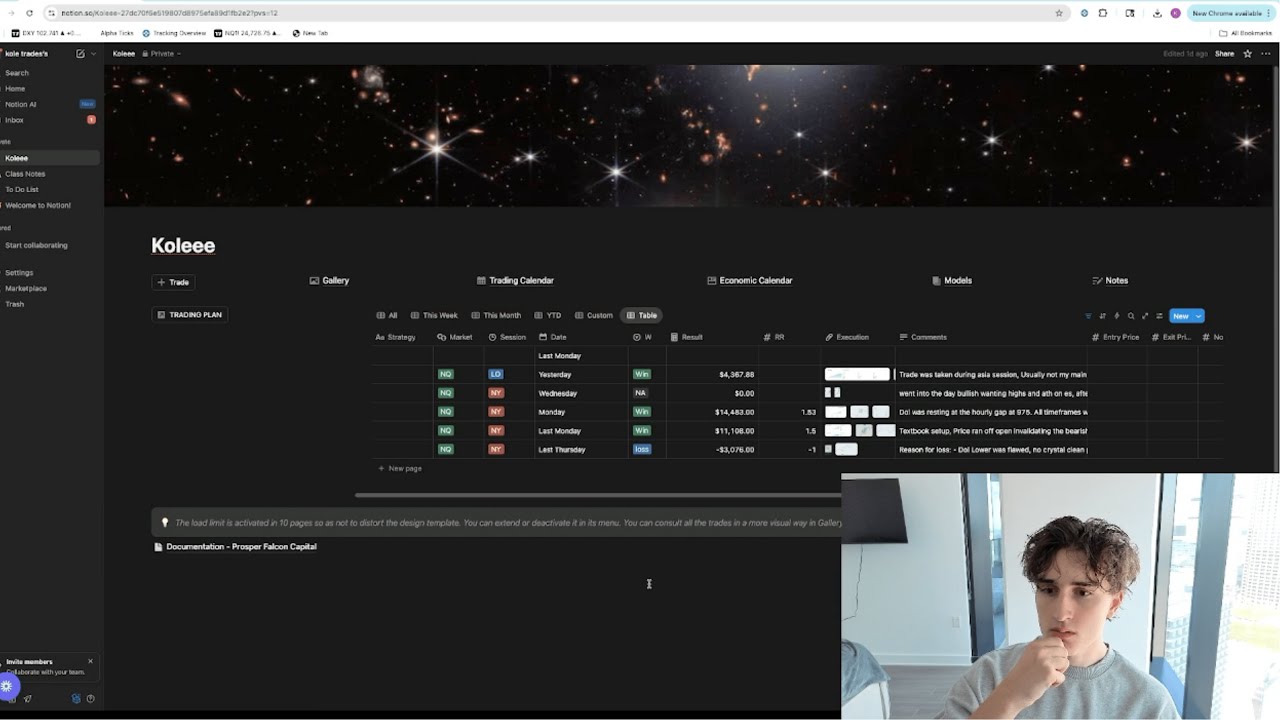Click the blue New button
This screenshot has width=1280, height=720.
coord(1181,316)
